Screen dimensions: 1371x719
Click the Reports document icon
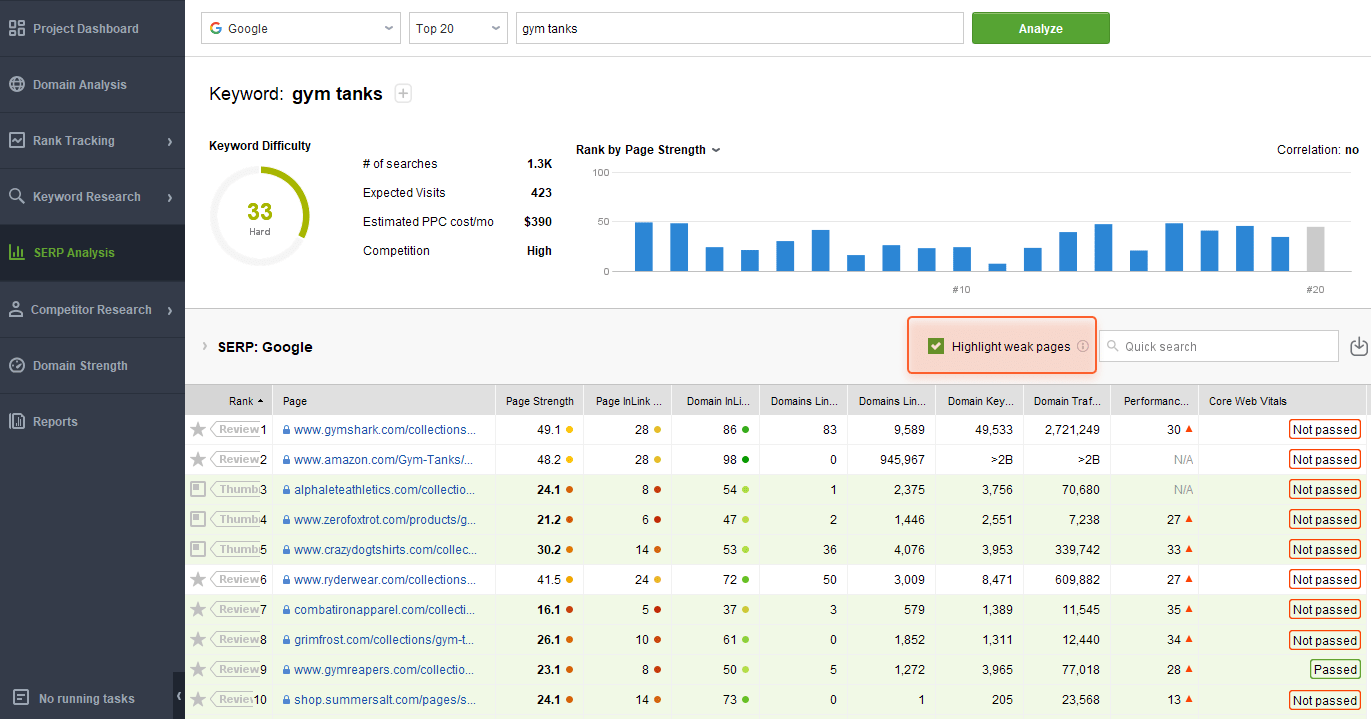pos(17,421)
